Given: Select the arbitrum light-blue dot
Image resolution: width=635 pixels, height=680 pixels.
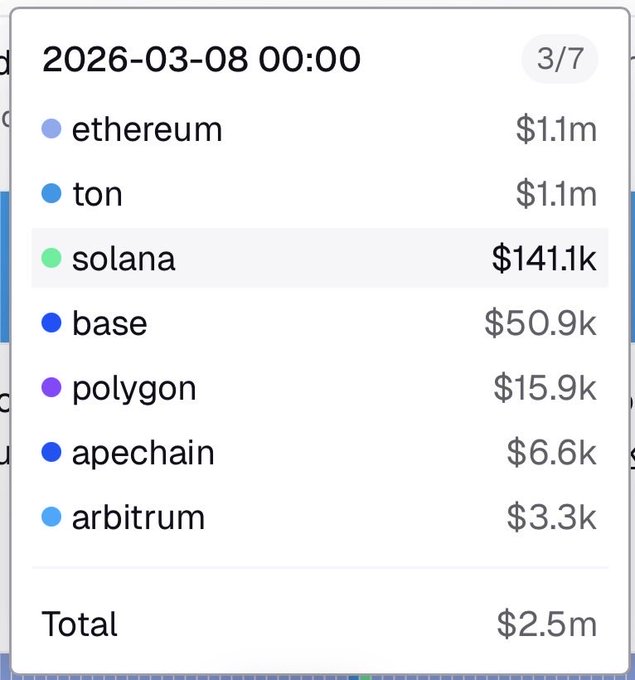Looking at the screenshot, I should [x=52, y=517].
